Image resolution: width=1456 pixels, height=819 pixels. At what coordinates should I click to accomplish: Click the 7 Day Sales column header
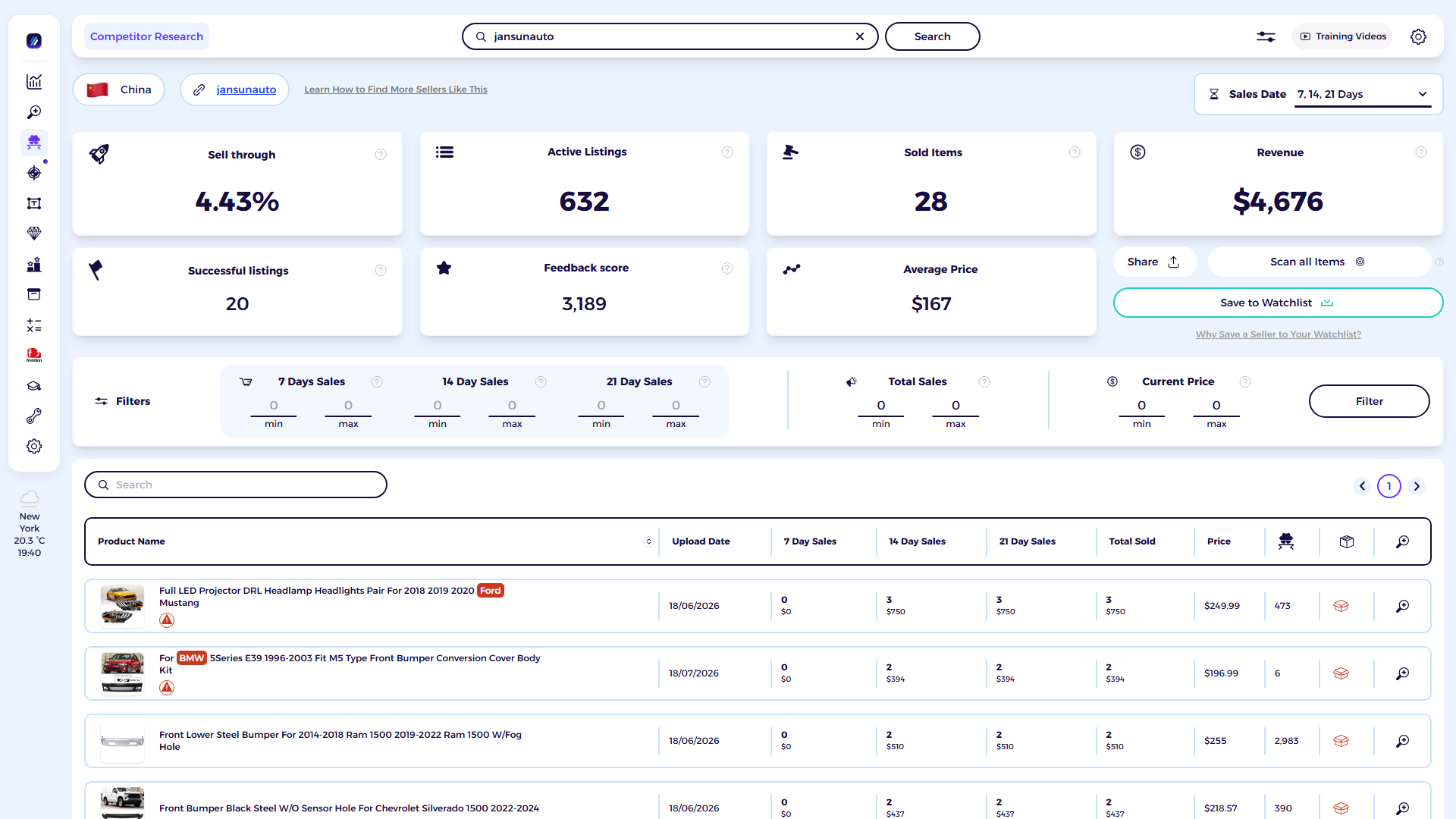click(810, 541)
